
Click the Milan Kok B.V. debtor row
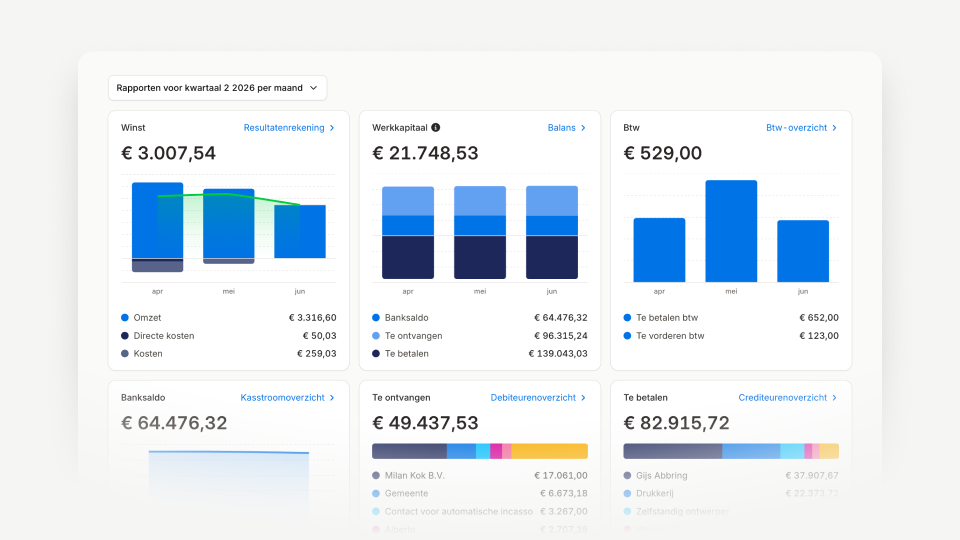[480, 476]
